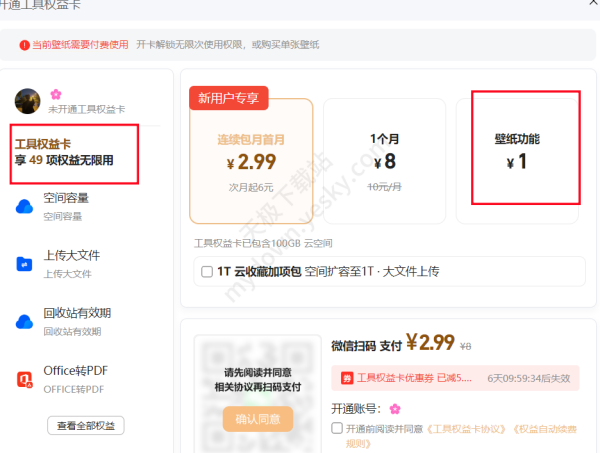Check the agreement checkbox before 开通前阅读并同意
Screen dimensions: 600x453
[x=338, y=428]
